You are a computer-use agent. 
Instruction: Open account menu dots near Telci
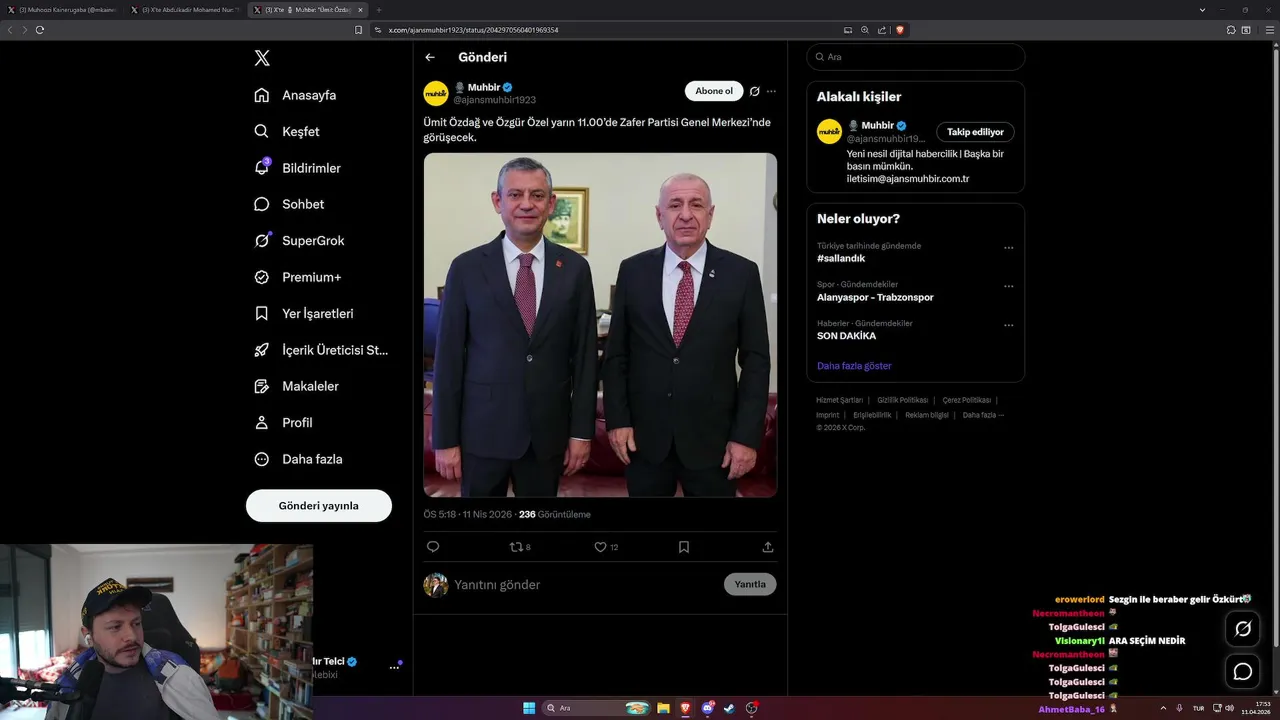[394, 667]
